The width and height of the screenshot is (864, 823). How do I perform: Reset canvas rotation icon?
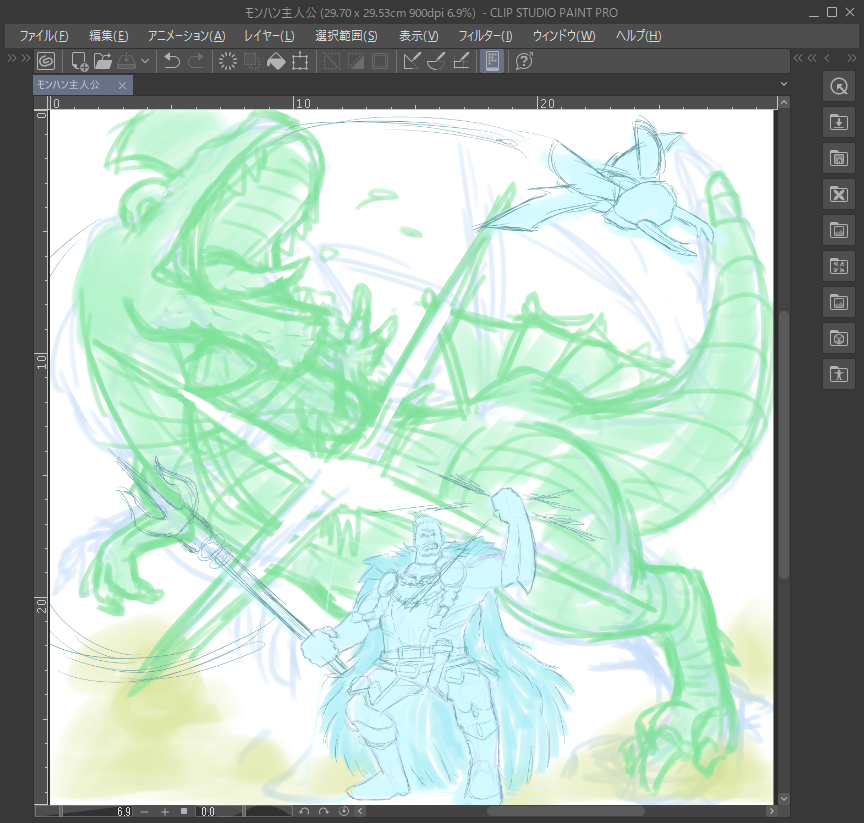(344, 811)
